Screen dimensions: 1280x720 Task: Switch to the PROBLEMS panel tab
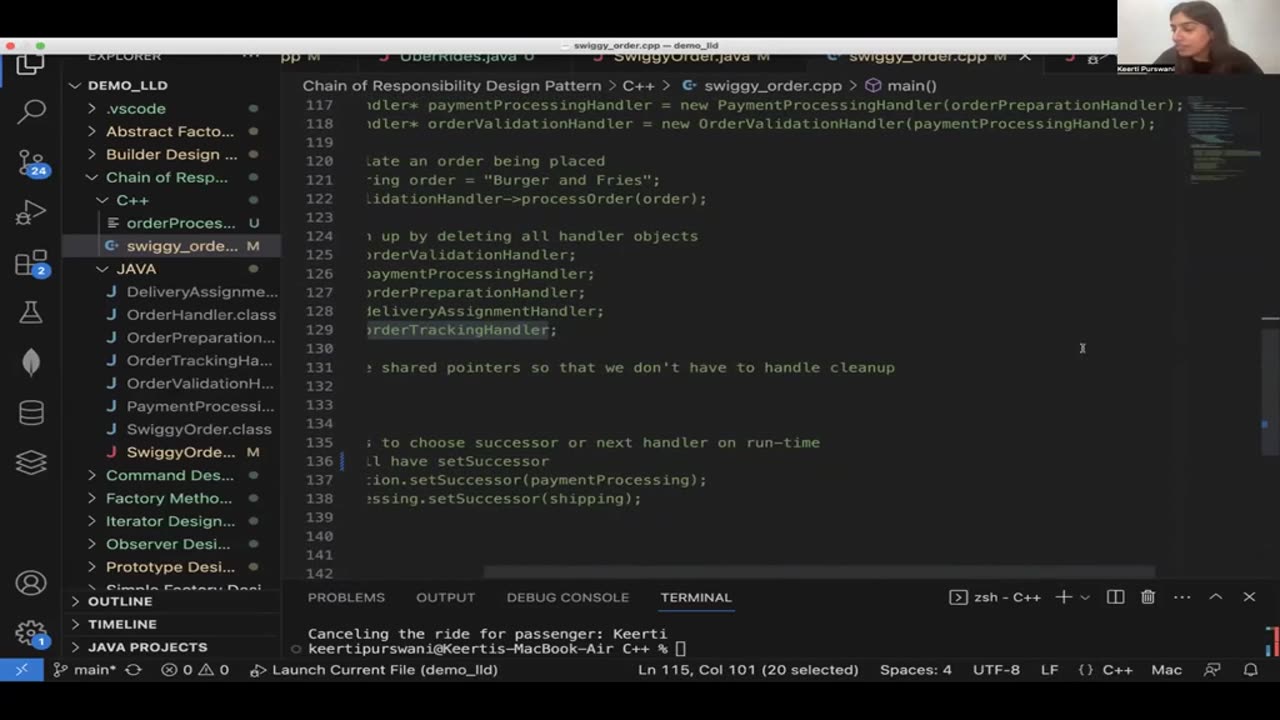click(346, 597)
